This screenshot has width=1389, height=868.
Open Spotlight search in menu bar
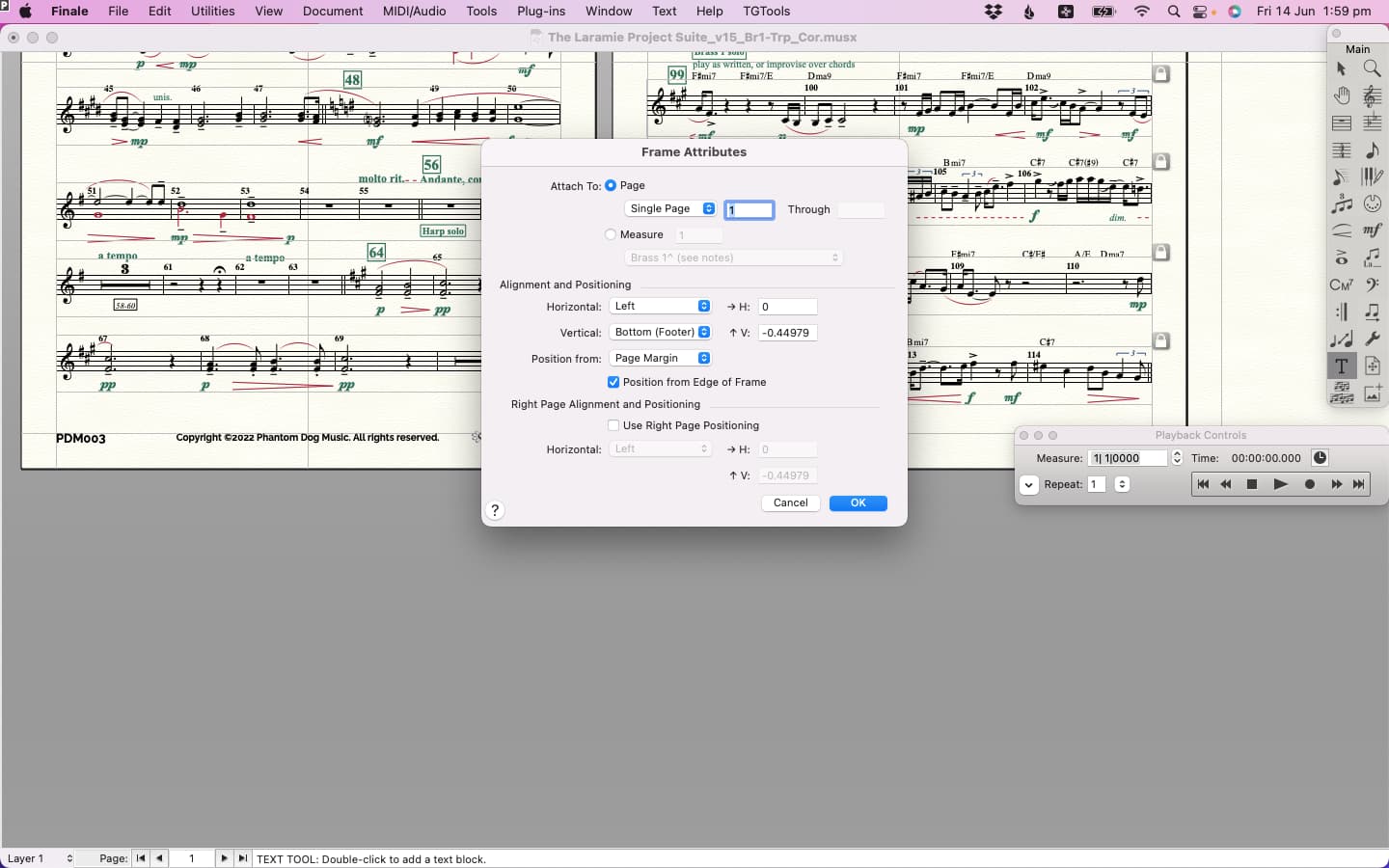click(x=1174, y=12)
